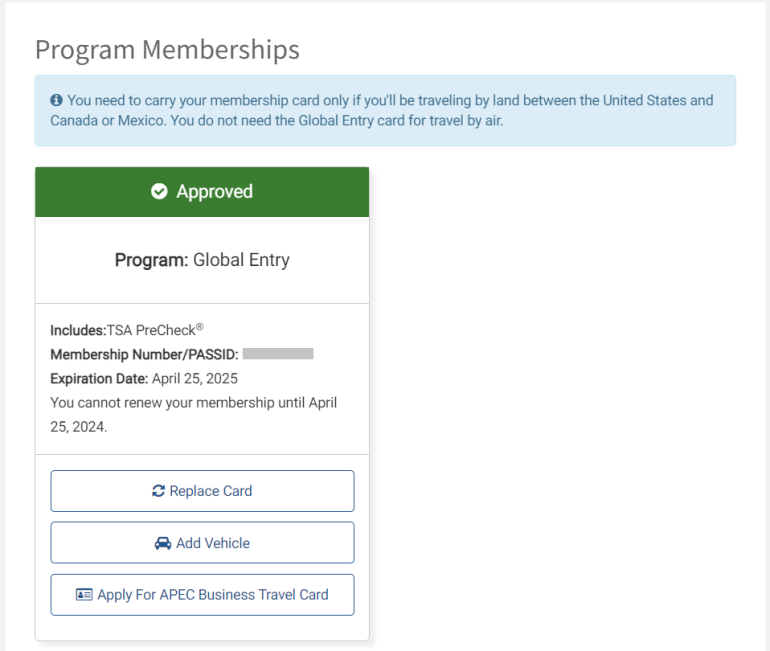Click the refresh arrows icon on Replace Card
The height and width of the screenshot is (651, 770).
[x=158, y=491]
